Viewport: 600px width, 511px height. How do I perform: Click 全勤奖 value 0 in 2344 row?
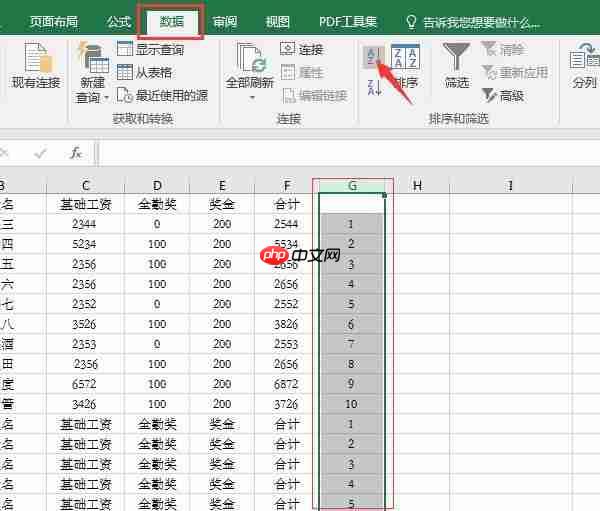click(157, 224)
